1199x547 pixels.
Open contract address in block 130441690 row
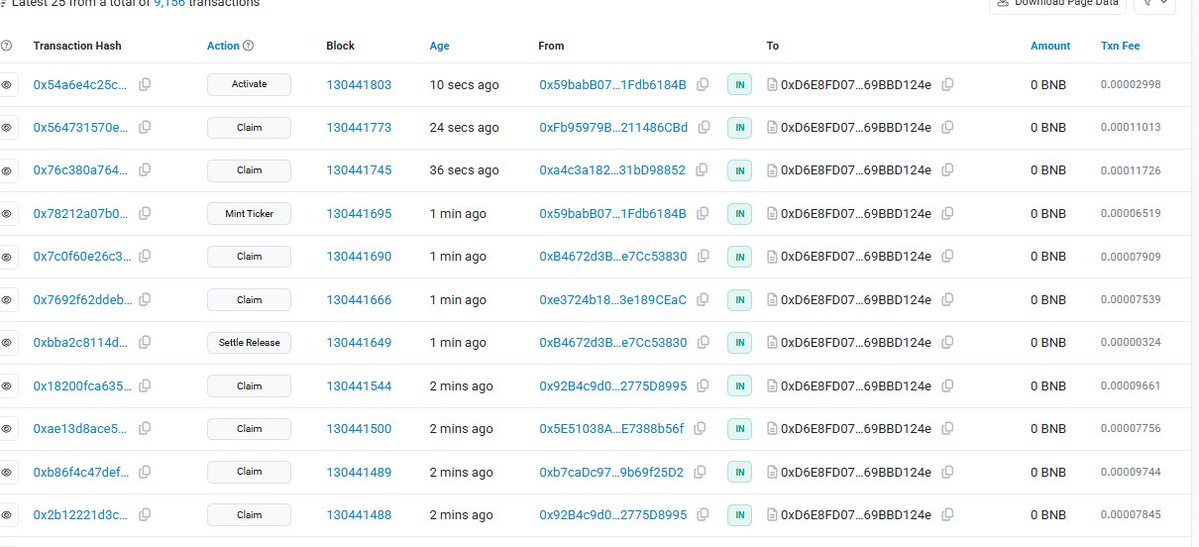point(856,256)
